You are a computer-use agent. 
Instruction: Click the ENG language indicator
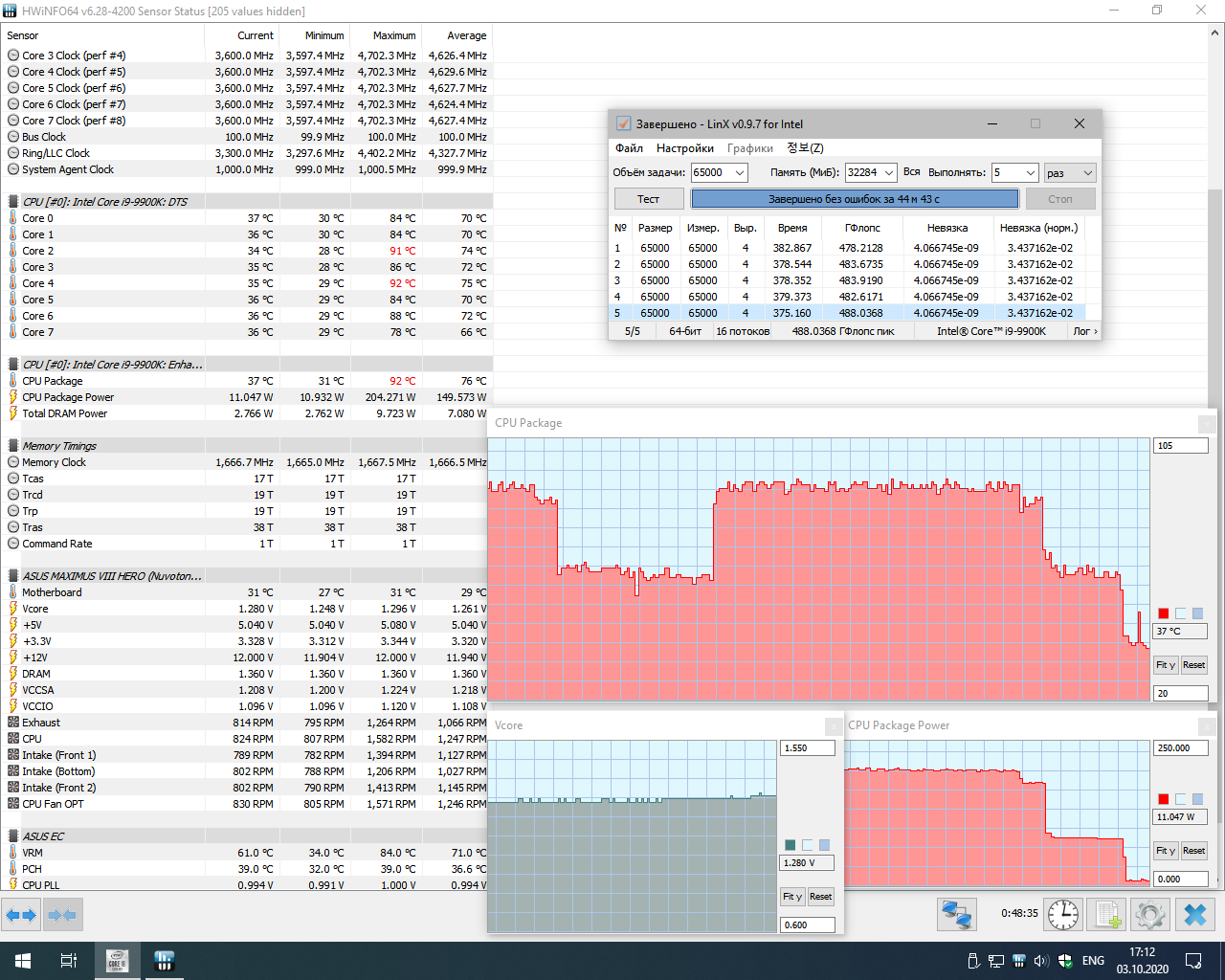1093,961
